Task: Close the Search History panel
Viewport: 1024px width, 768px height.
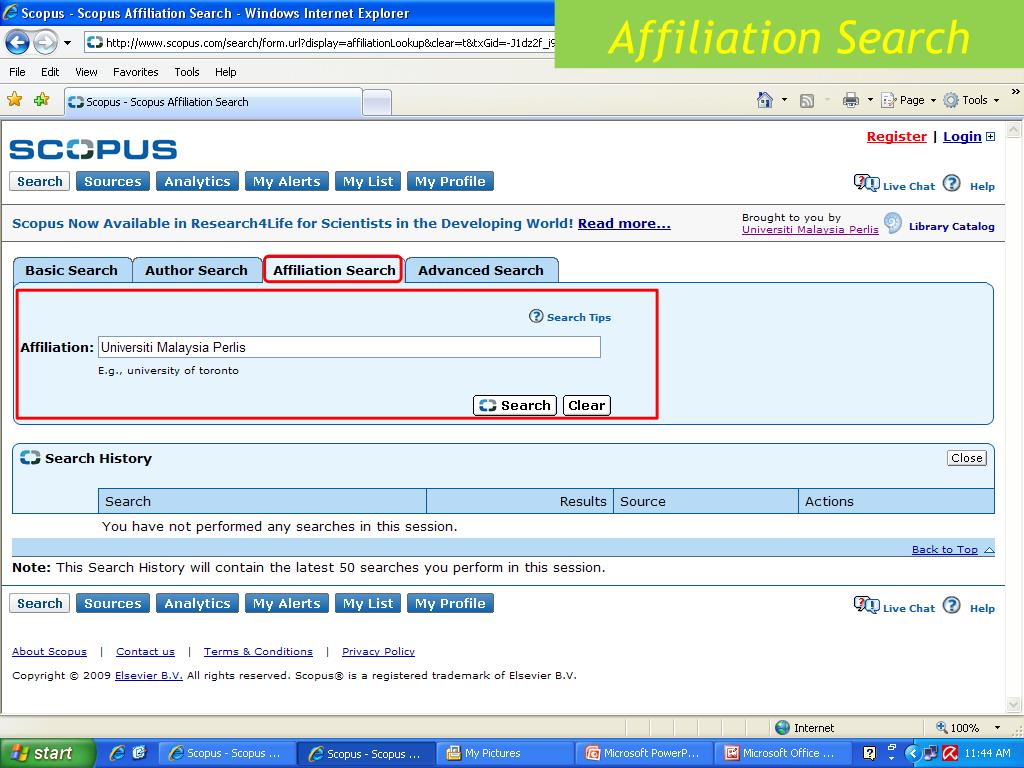Action: [967, 458]
